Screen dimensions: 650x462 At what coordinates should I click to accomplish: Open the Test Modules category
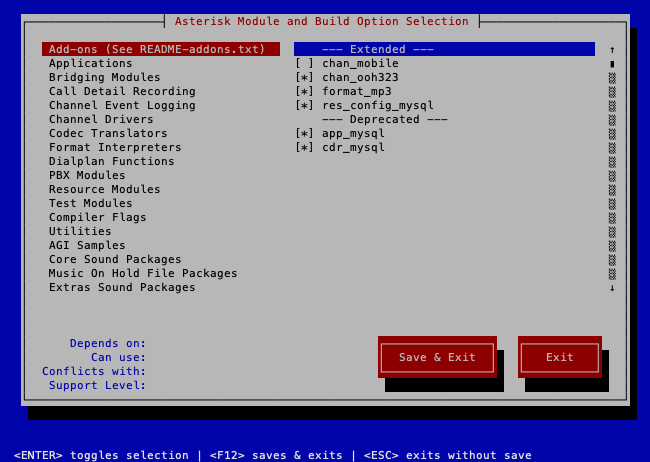tap(90, 203)
